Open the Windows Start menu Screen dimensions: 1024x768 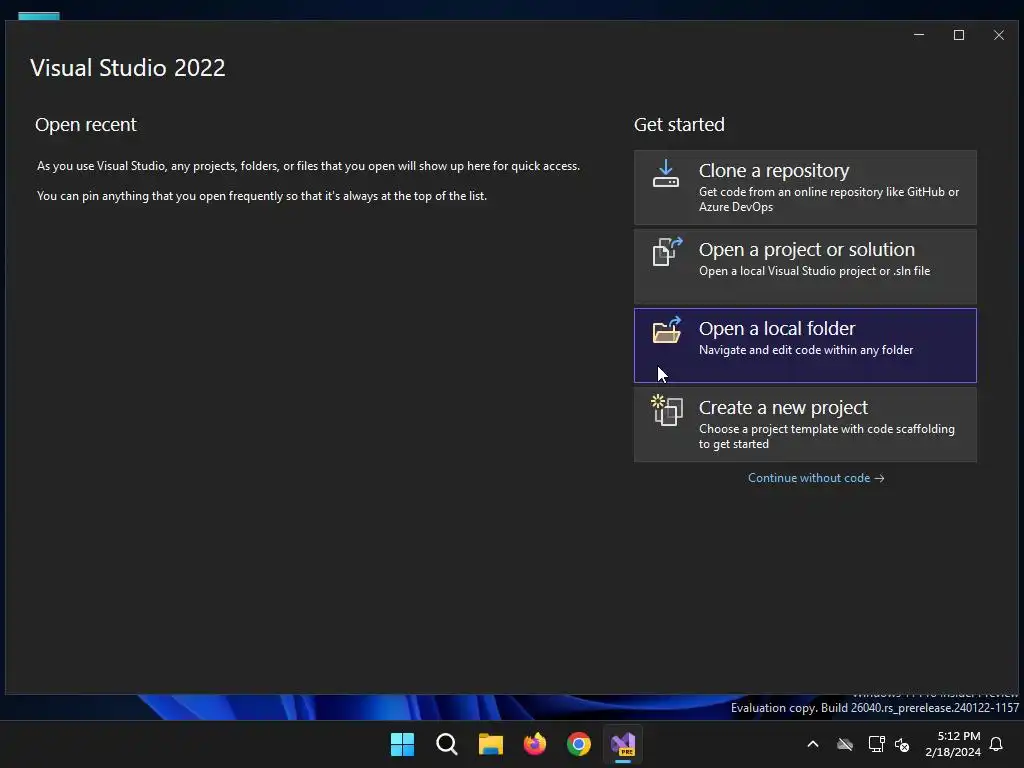(x=402, y=744)
